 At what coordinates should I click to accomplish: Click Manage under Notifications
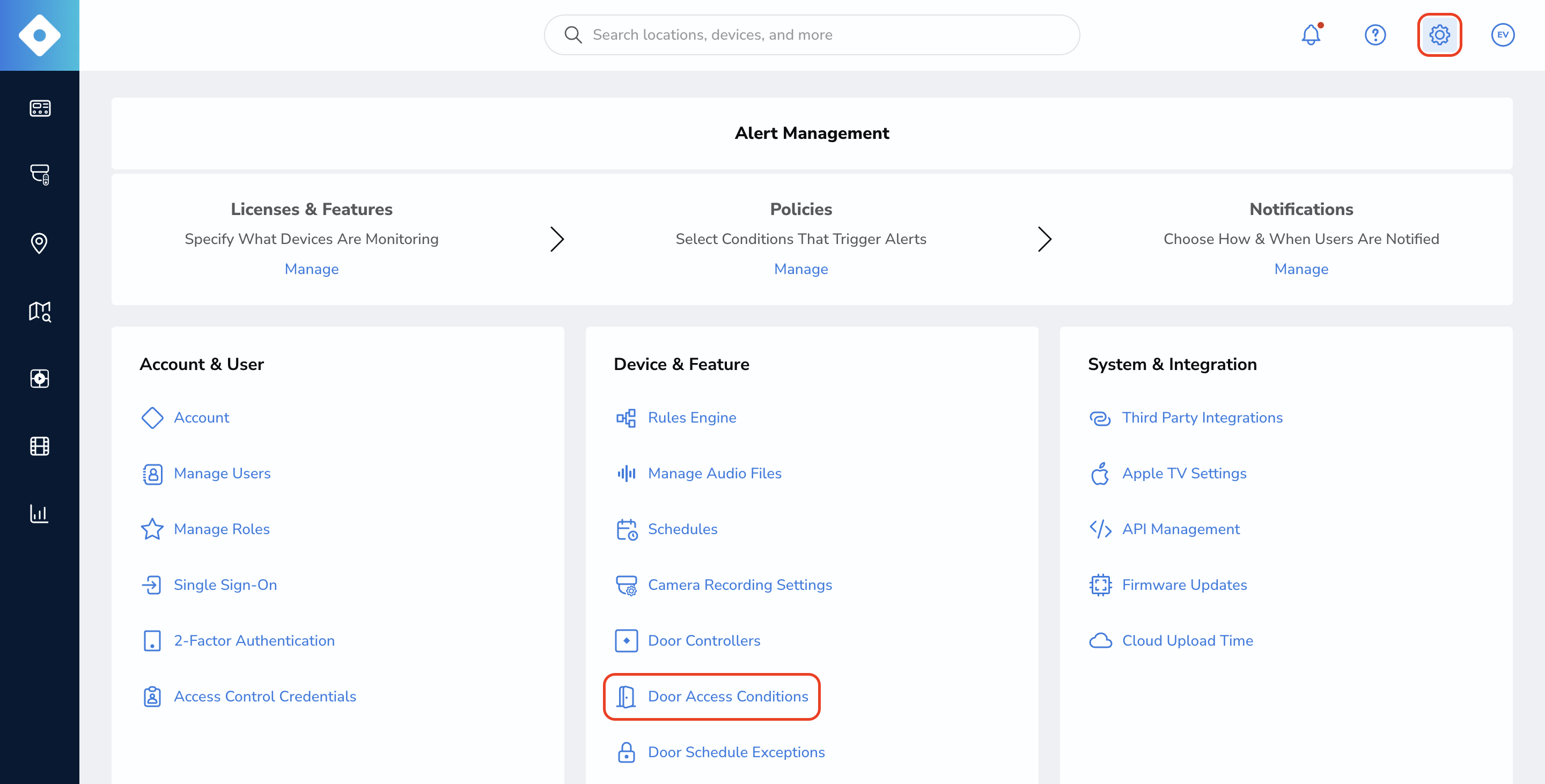click(x=1301, y=269)
